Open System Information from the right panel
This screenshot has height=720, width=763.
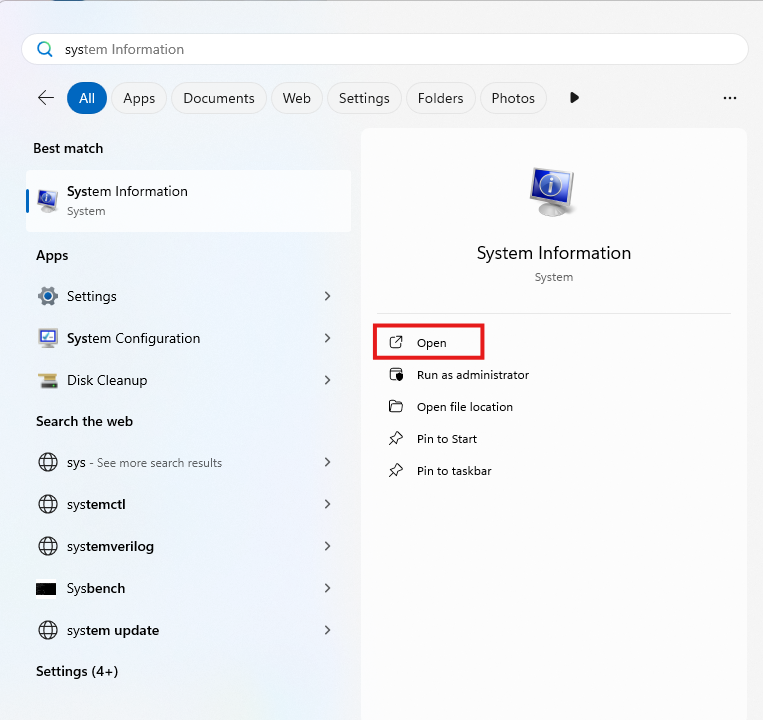tap(431, 343)
